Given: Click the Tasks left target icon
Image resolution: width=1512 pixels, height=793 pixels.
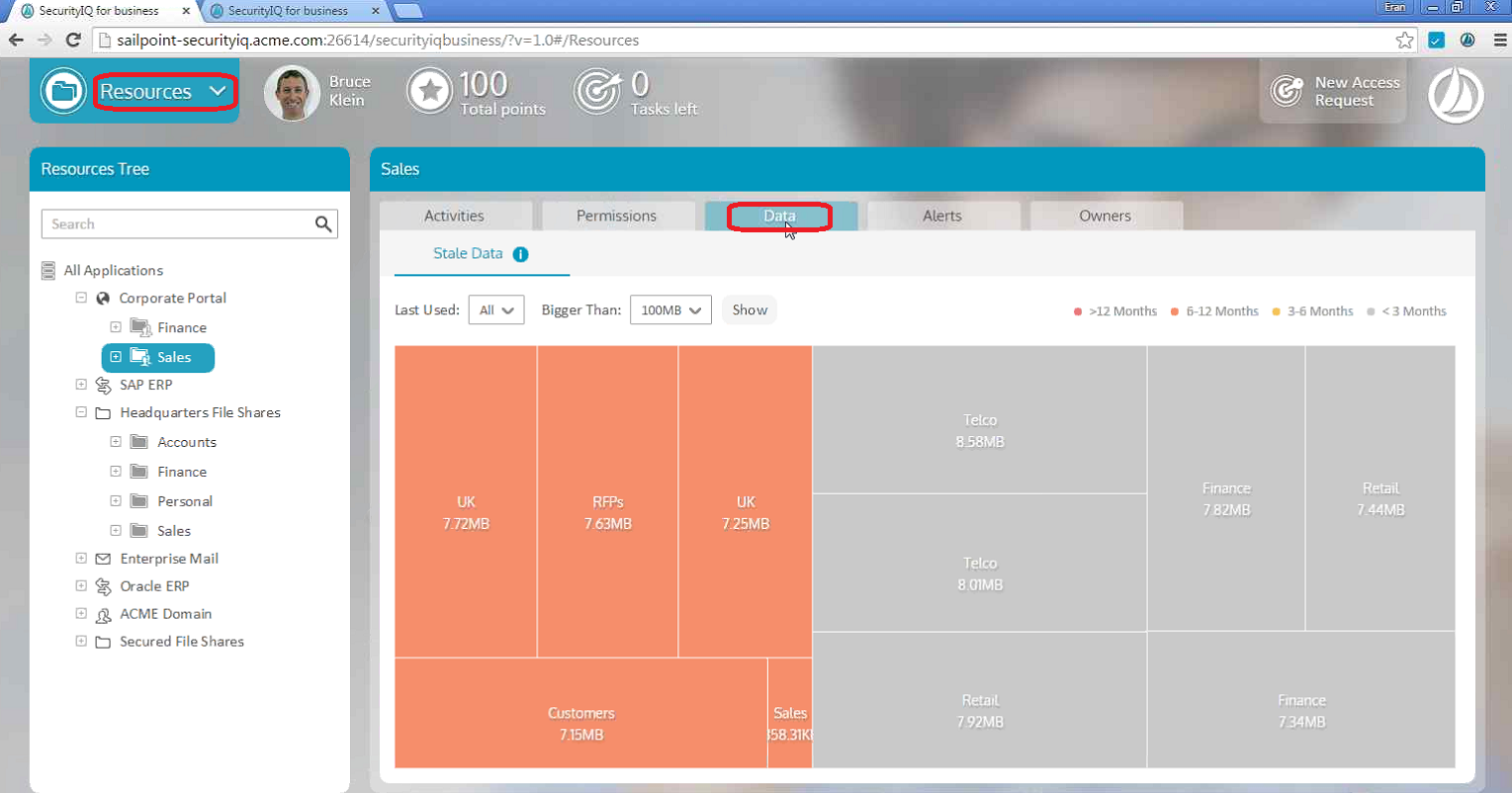Looking at the screenshot, I should point(597,92).
